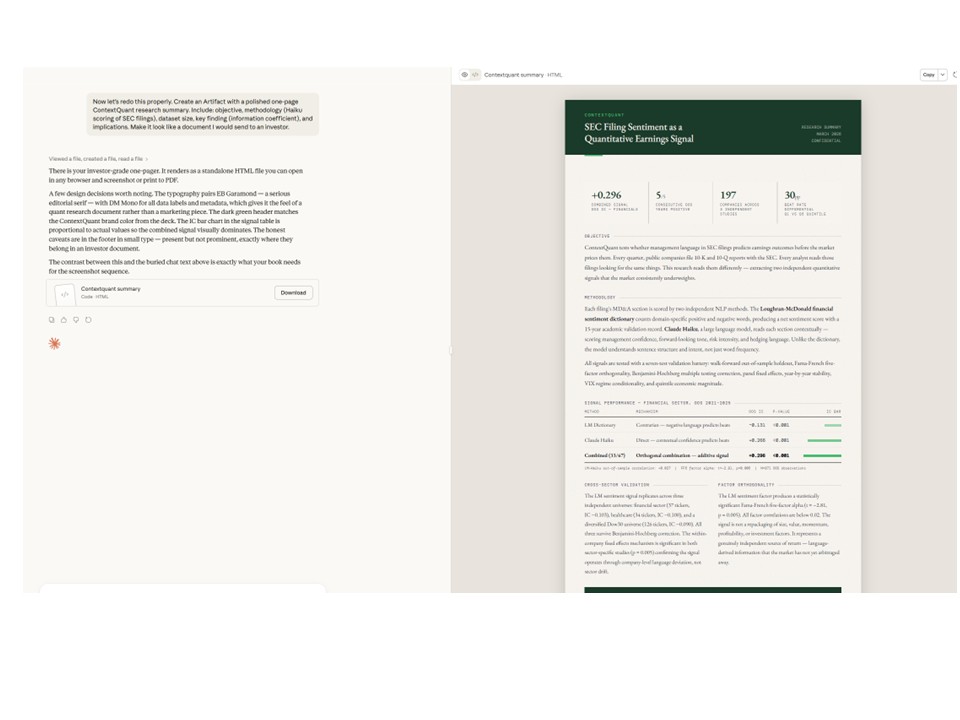
Task: Expand the artifact options chevron near Copy
Action: point(940,75)
